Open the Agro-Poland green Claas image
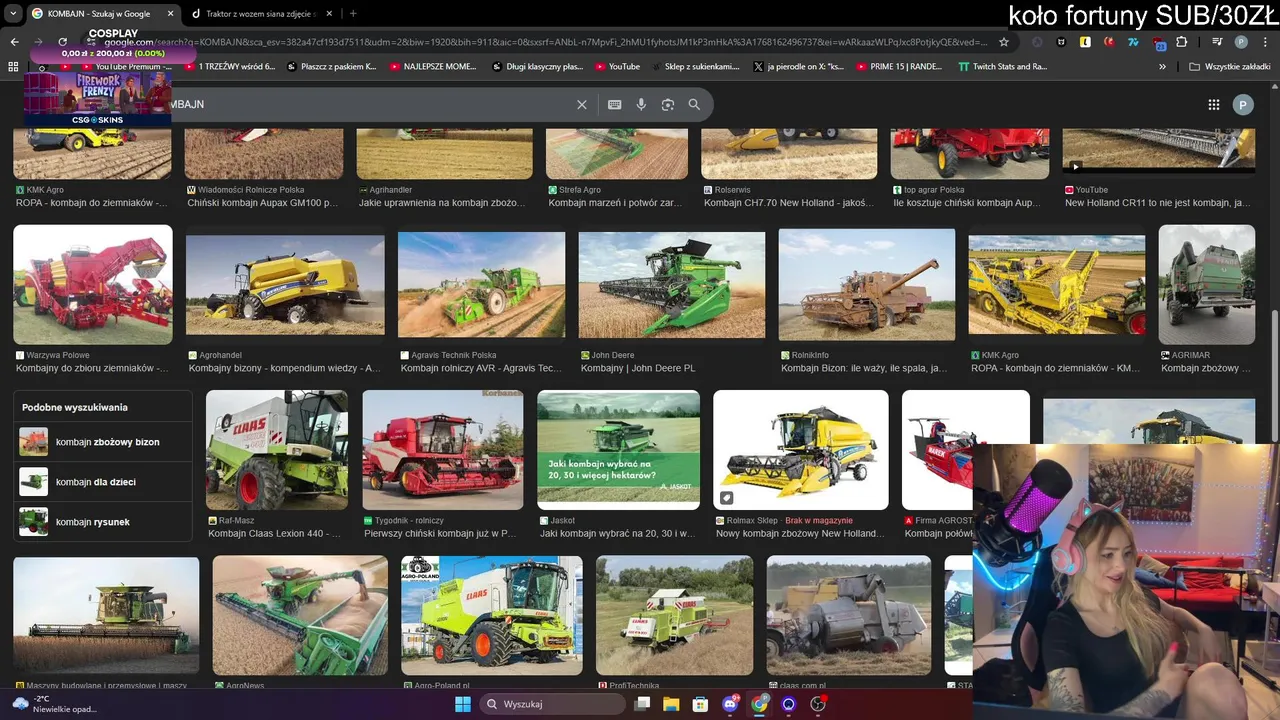Image resolution: width=1280 pixels, height=720 pixels. click(492, 616)
